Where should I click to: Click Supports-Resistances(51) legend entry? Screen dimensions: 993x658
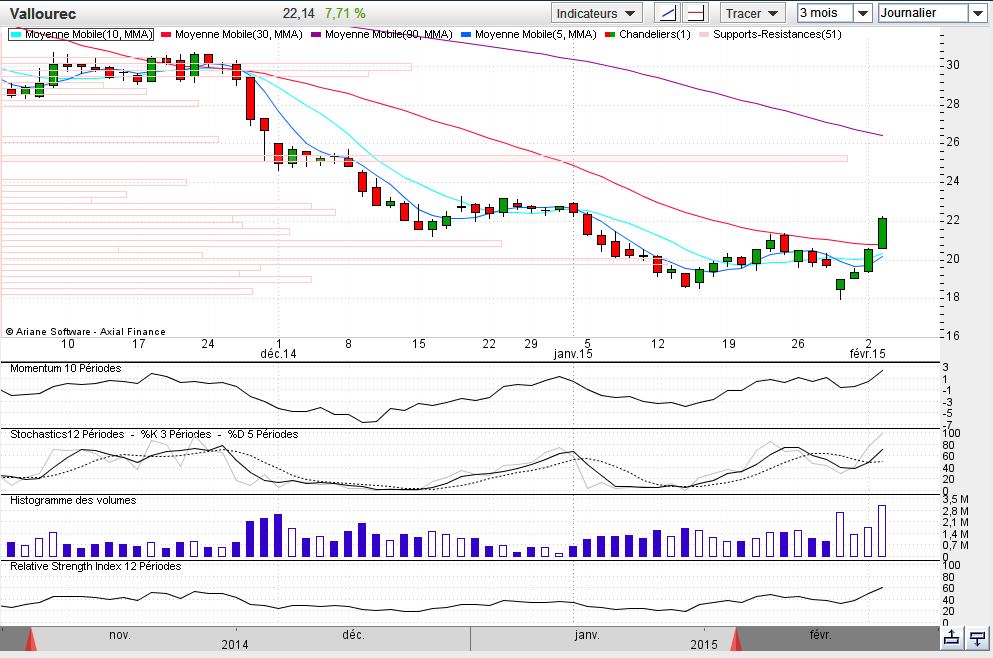pyautogui.click(x=770, y=34)
